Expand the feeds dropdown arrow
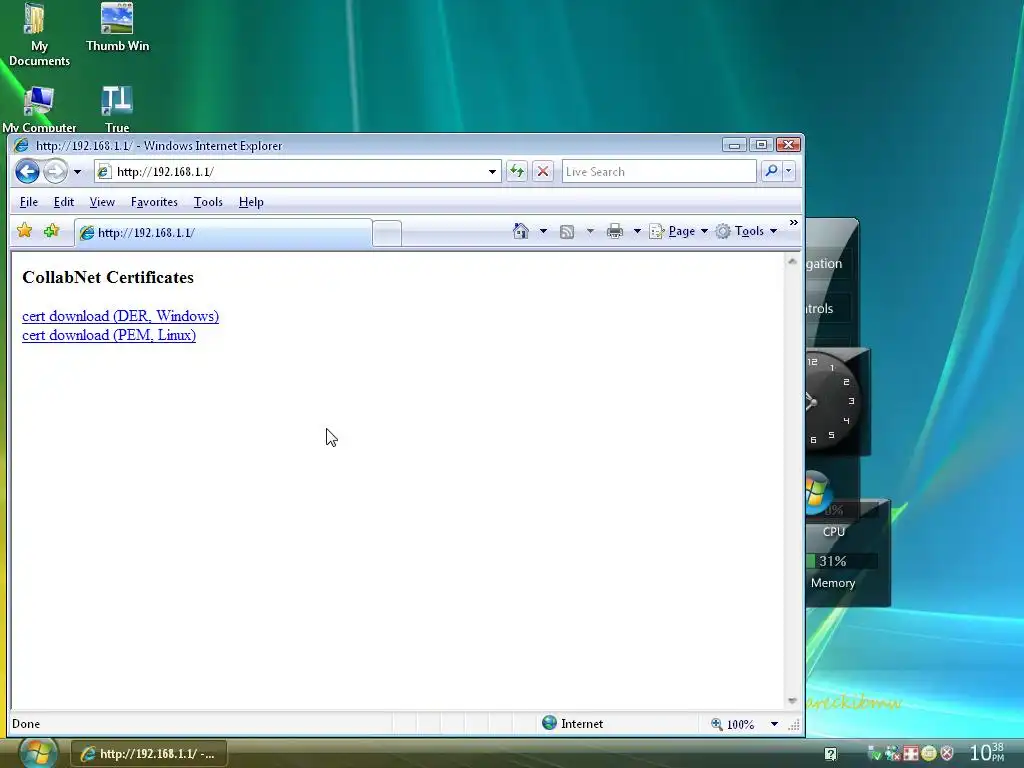 click(x=590, y=231)
